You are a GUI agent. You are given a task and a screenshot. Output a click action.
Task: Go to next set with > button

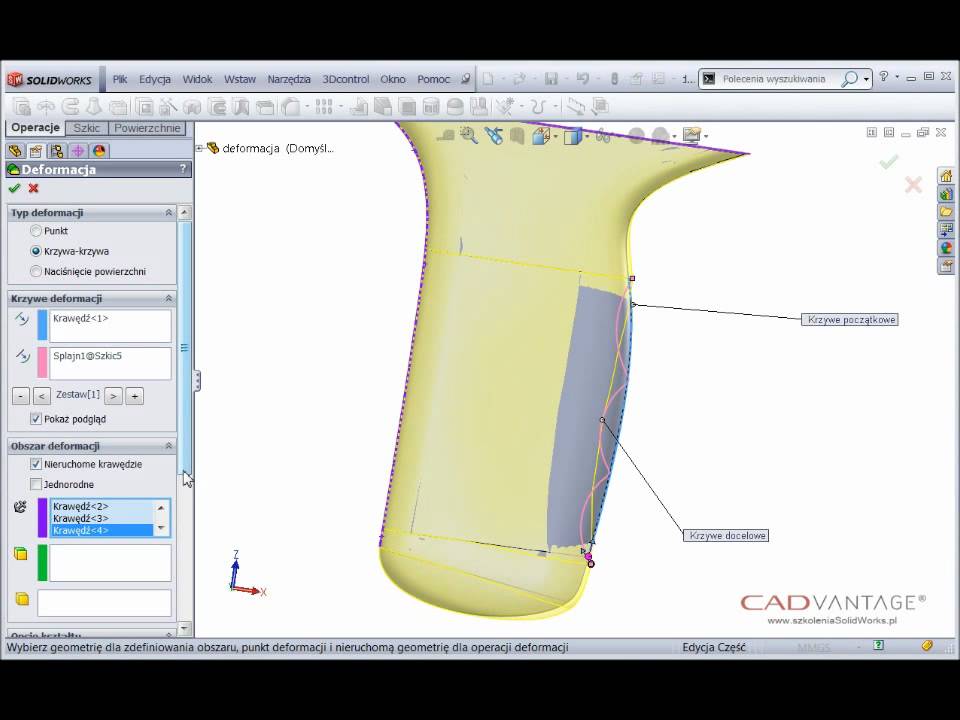click(113, 396)
